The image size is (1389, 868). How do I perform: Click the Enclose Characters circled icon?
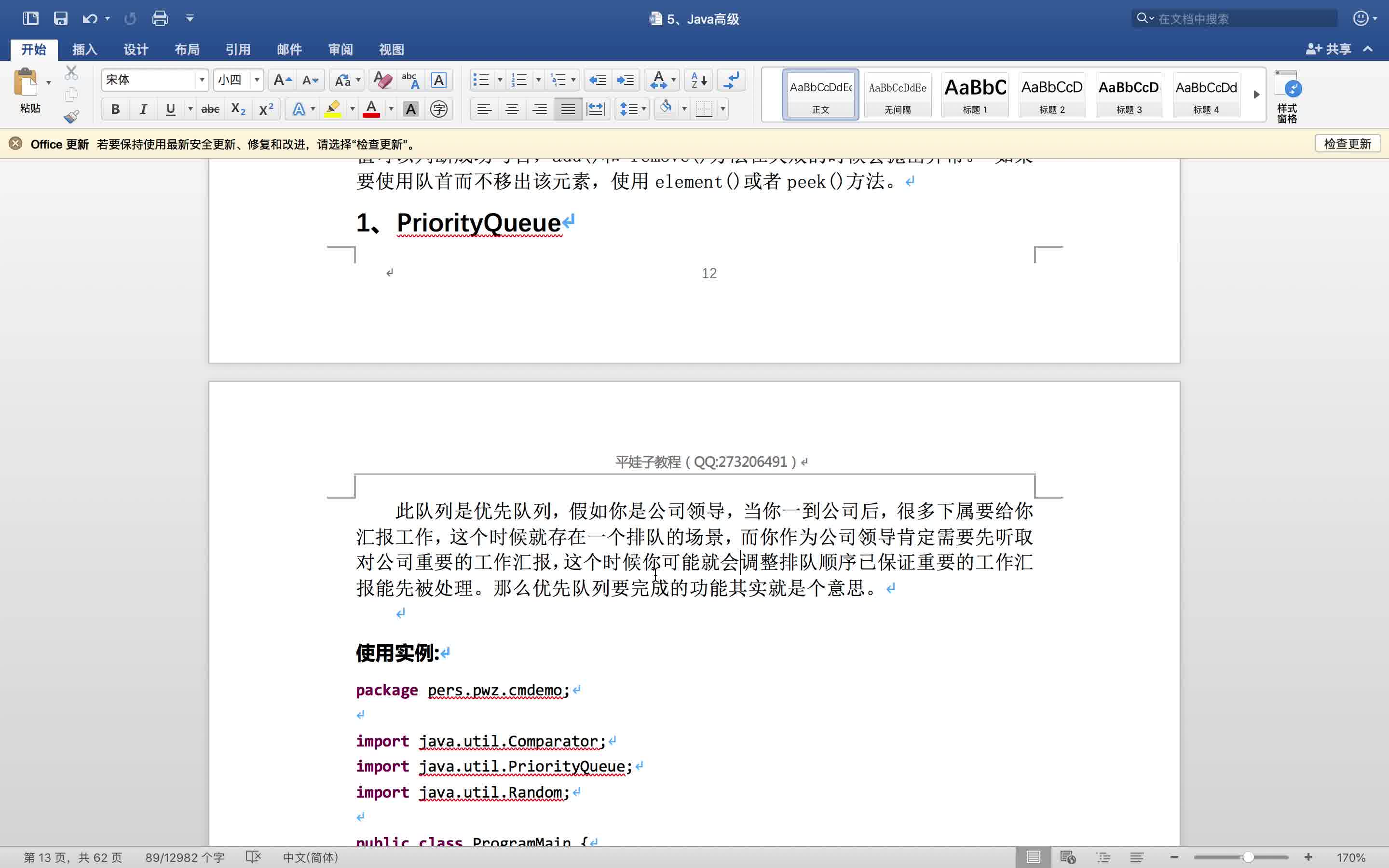coord(438,109)
